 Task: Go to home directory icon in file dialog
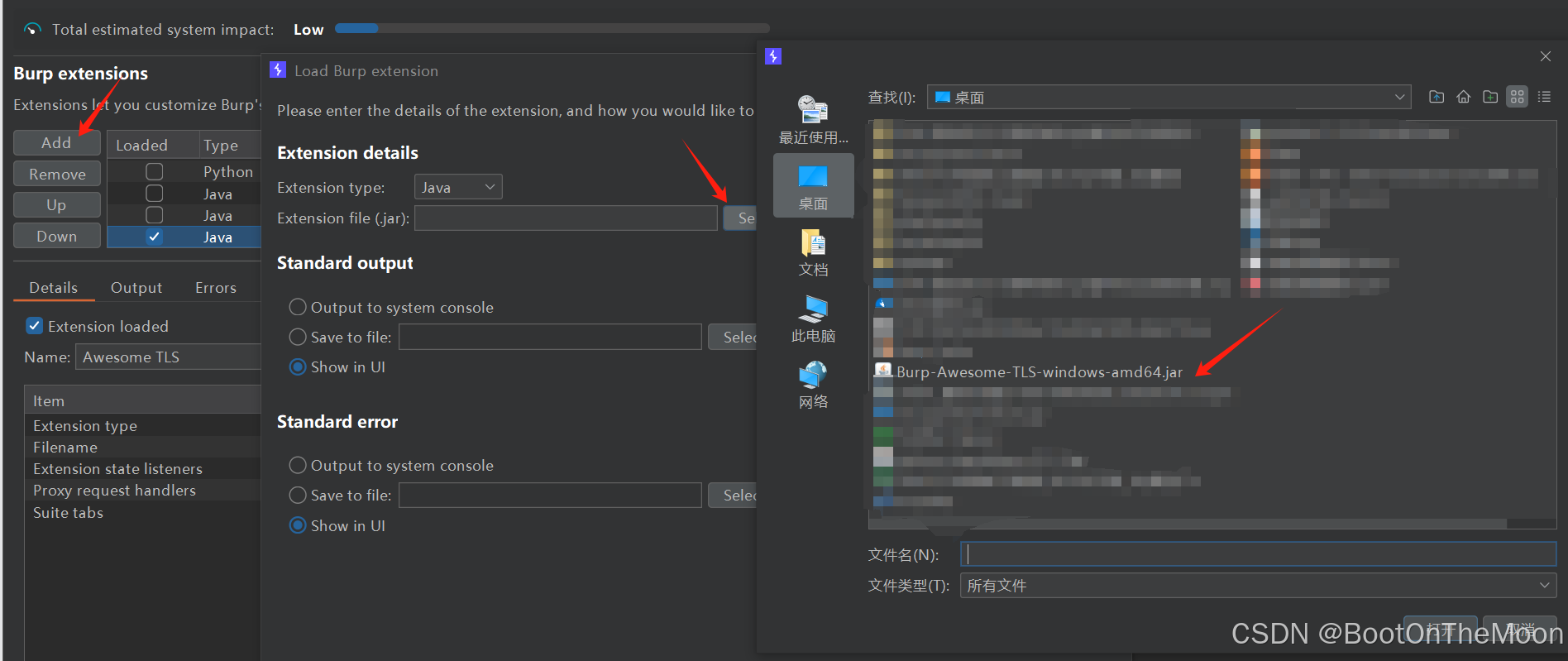[x=1464, y=97]
